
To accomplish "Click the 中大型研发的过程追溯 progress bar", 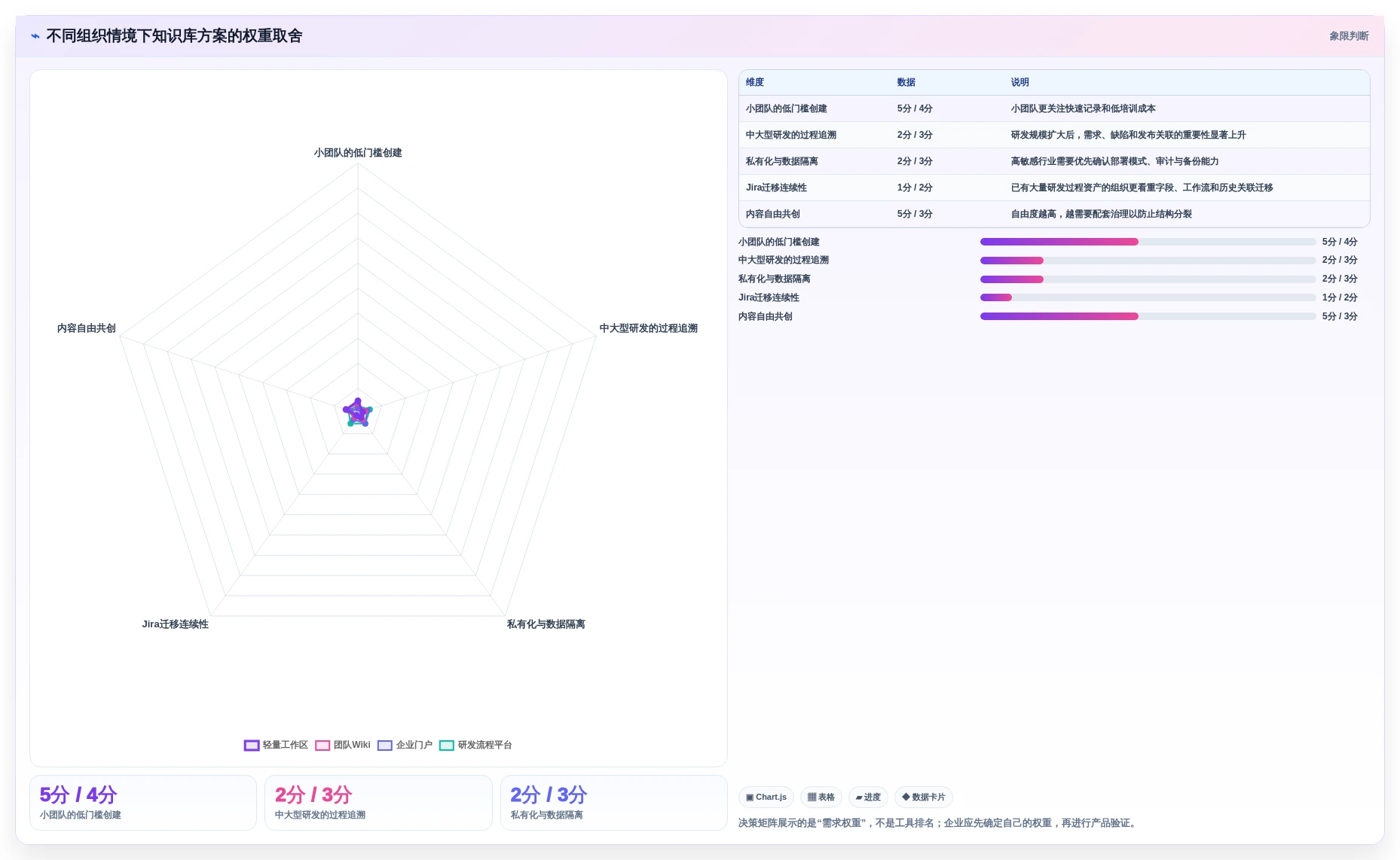I will 1148,261.
